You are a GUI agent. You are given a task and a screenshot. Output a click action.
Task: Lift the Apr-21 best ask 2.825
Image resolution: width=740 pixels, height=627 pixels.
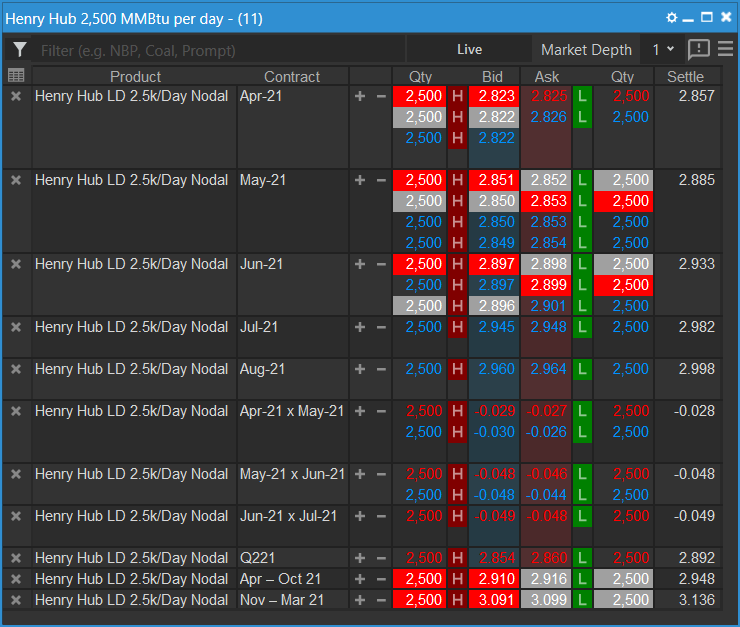coord(546,96)
